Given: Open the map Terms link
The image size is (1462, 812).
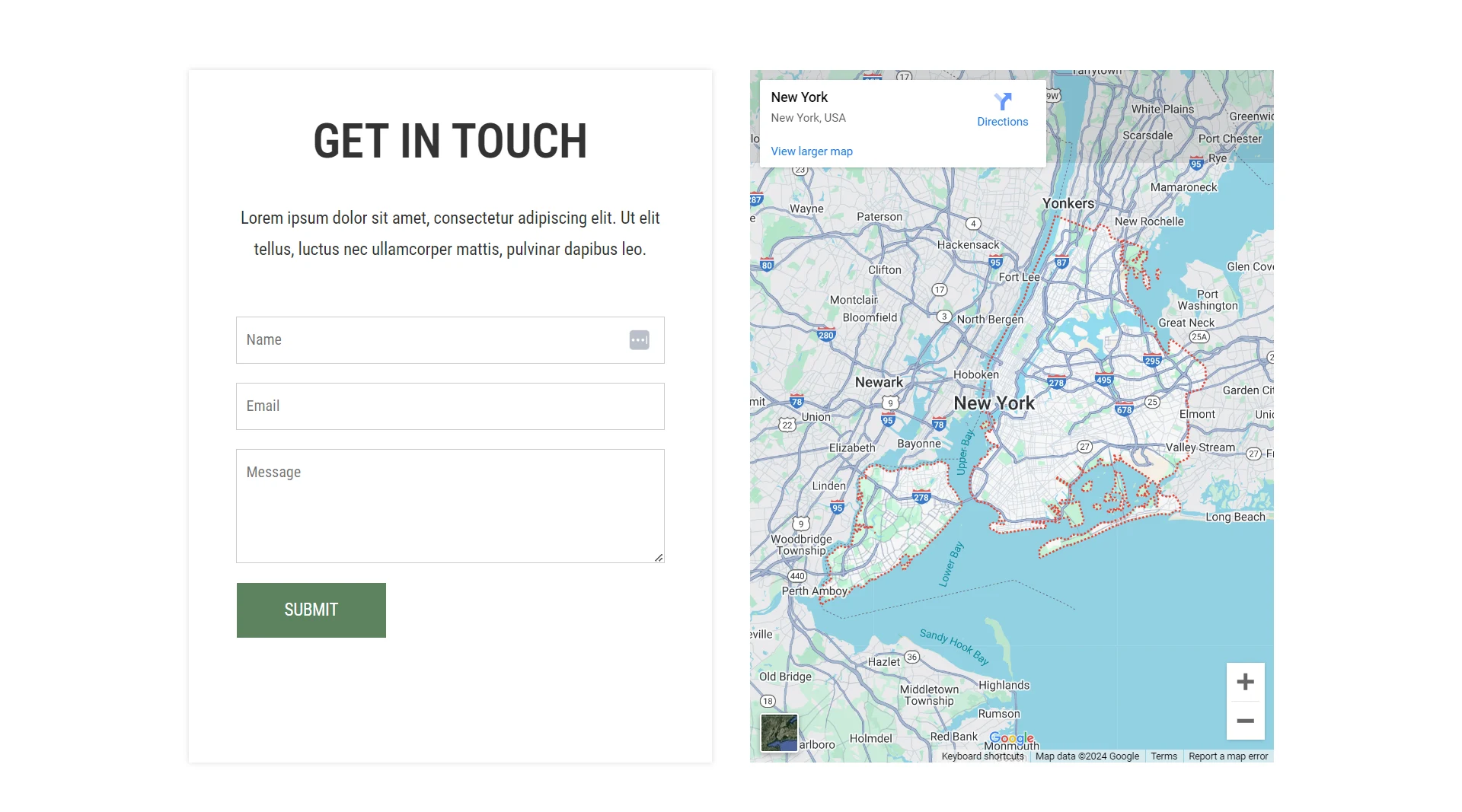Looking at the screenshot, I should (x=1164, y=756).
